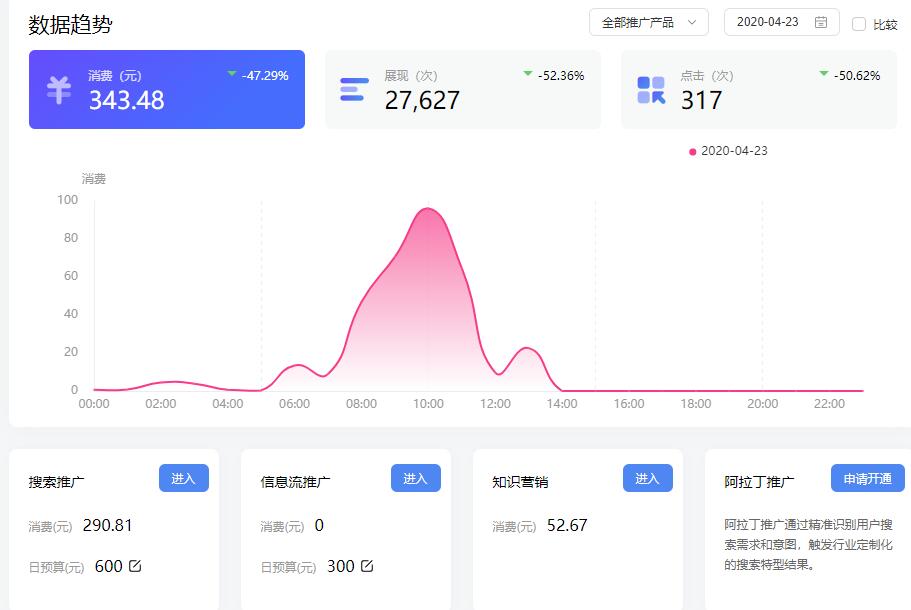Click the ¥ icon on the 消费 card

pyautogui.click(x=60, y=89)
